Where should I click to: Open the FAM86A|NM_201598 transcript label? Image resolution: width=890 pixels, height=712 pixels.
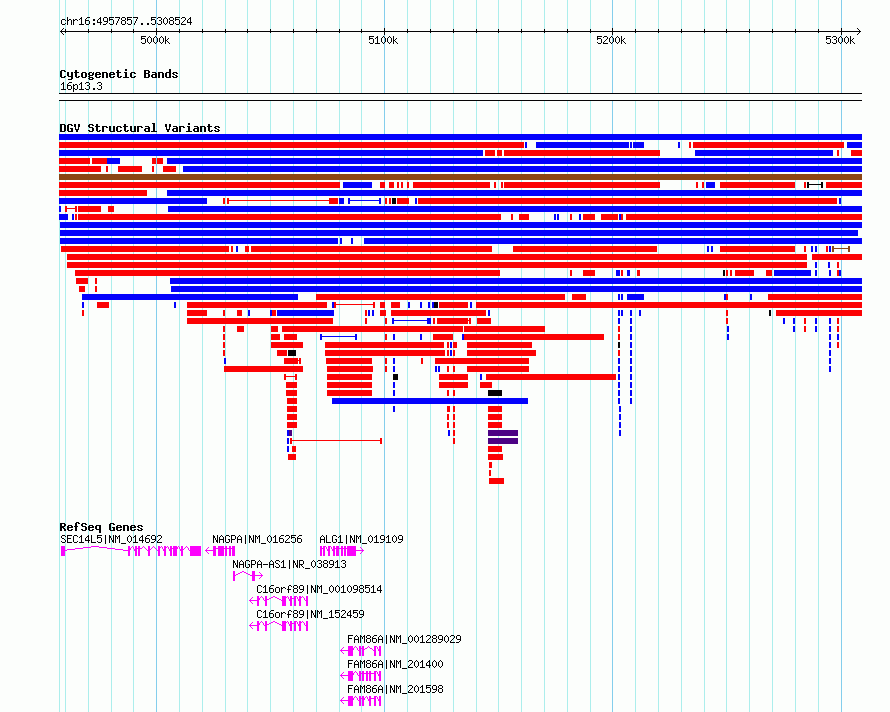pos(395,689)
